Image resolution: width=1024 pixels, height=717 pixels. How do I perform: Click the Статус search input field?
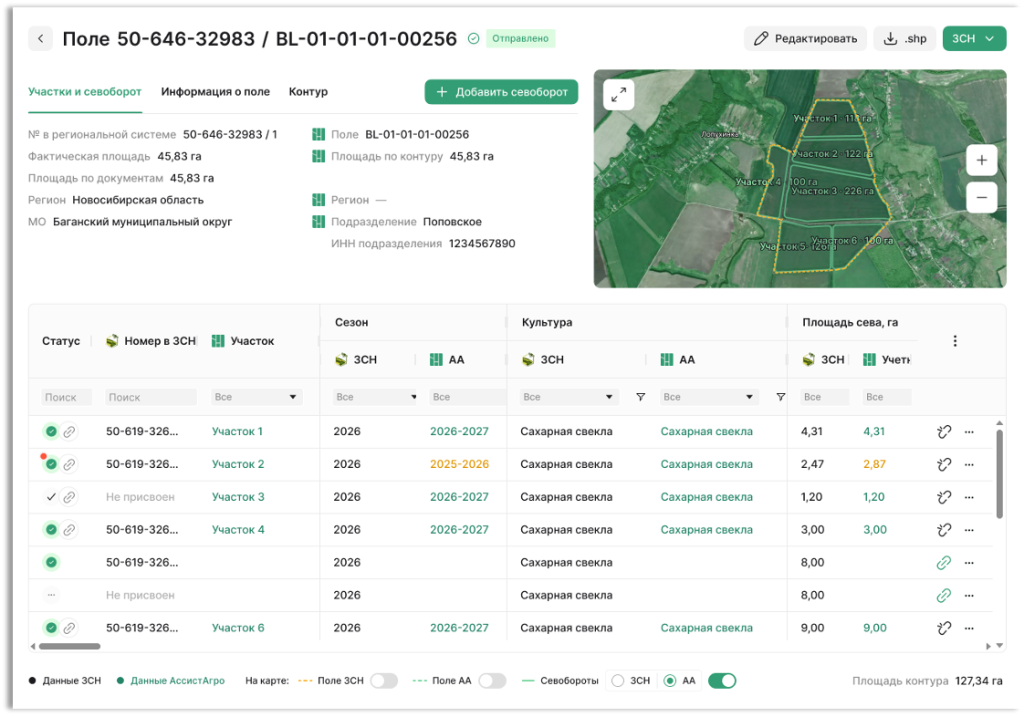click(x=67, y=397)
